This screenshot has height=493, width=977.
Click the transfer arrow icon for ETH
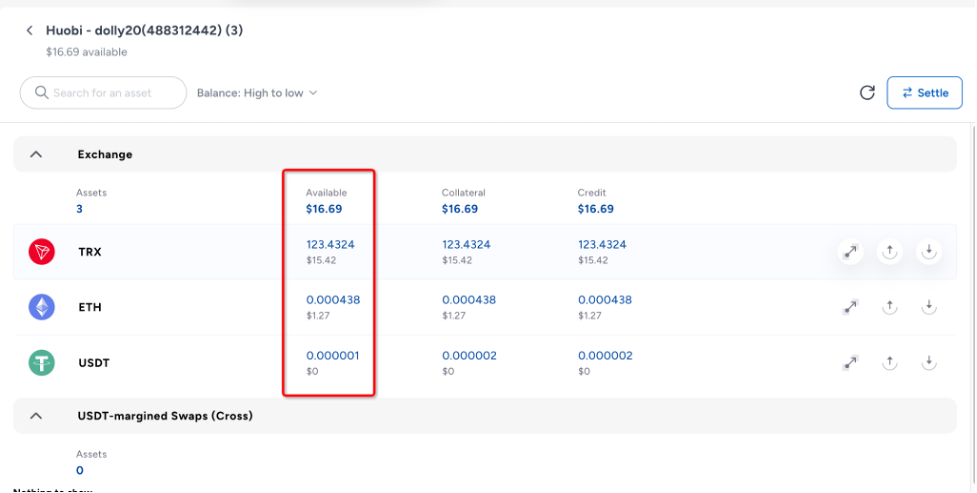(x=850, y=307)
